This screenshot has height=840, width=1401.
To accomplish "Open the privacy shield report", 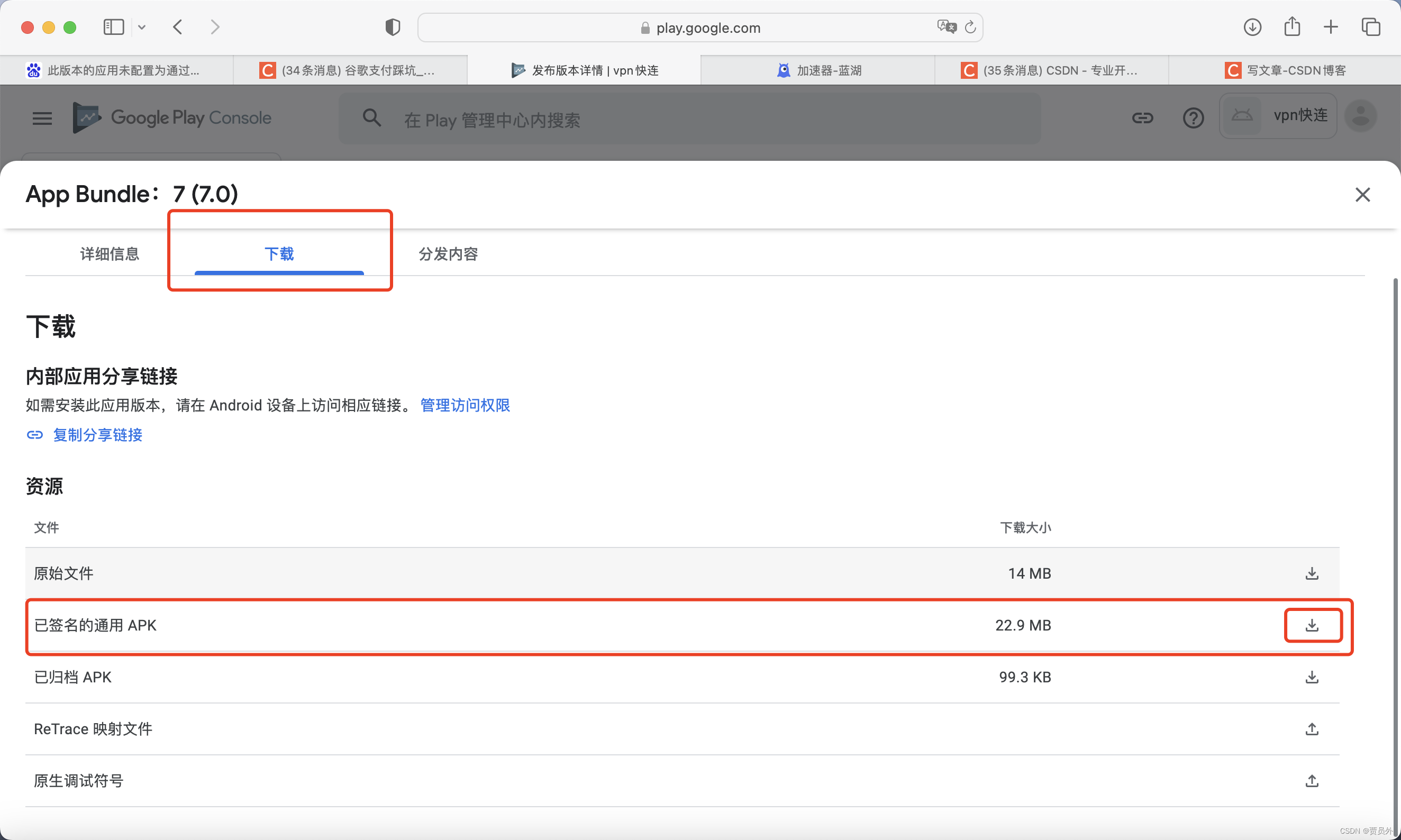I will point(393,27).
